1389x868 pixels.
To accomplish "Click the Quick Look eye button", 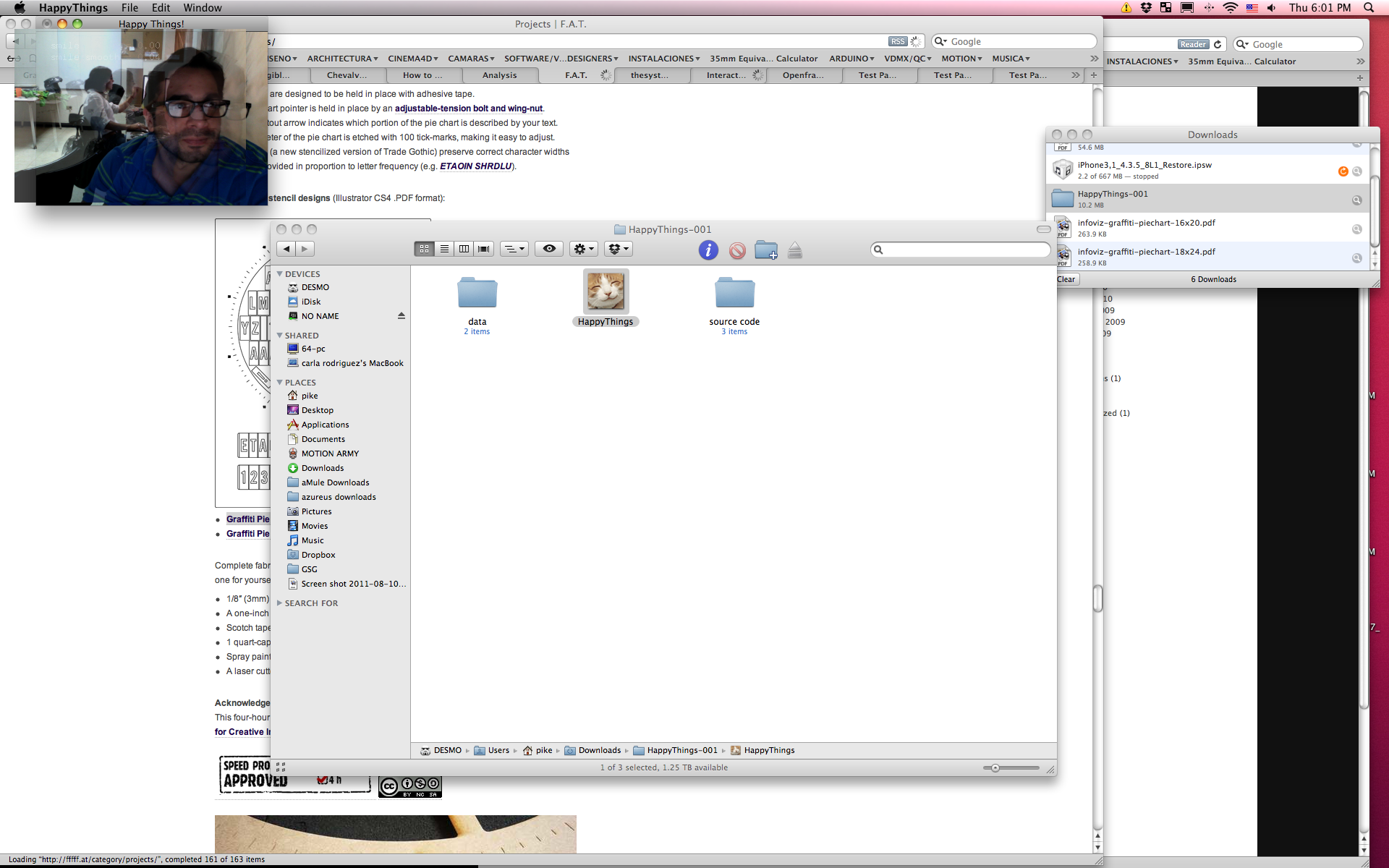I will [x=549, y=249].
